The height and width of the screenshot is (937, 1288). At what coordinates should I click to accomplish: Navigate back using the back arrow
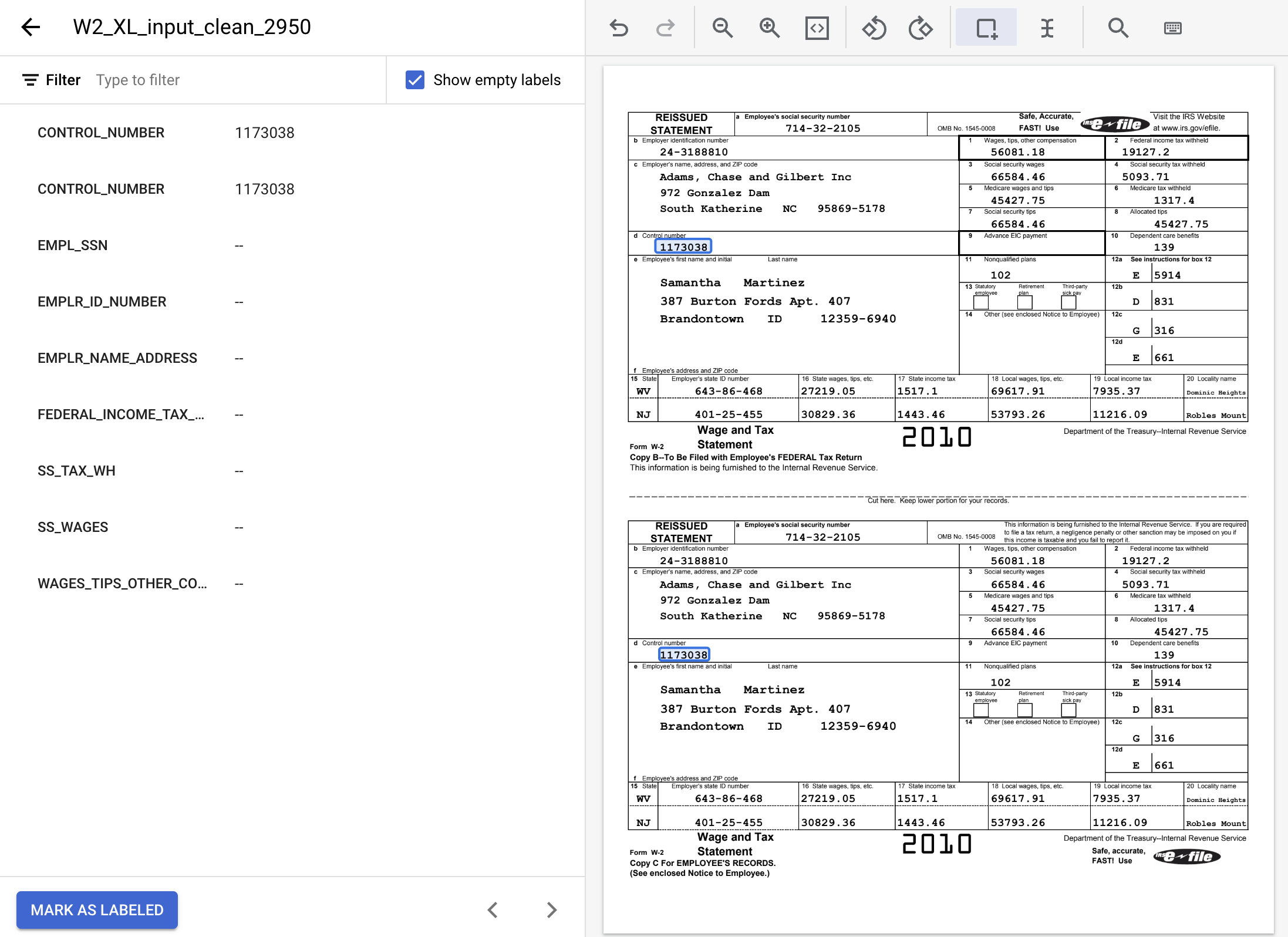pos(31,27)
